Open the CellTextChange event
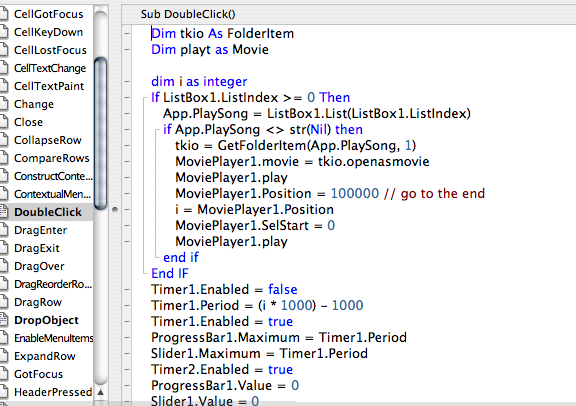This screenshot has height=406, width=576. 50,68
